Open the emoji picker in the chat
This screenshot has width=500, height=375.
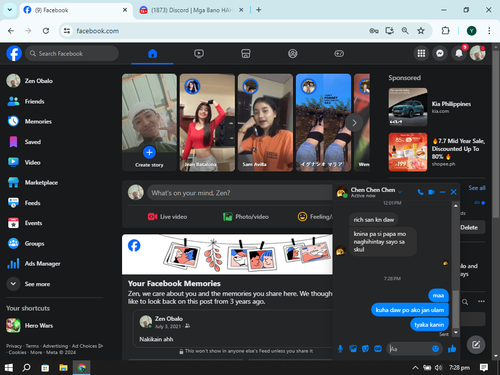coord(435,349)
